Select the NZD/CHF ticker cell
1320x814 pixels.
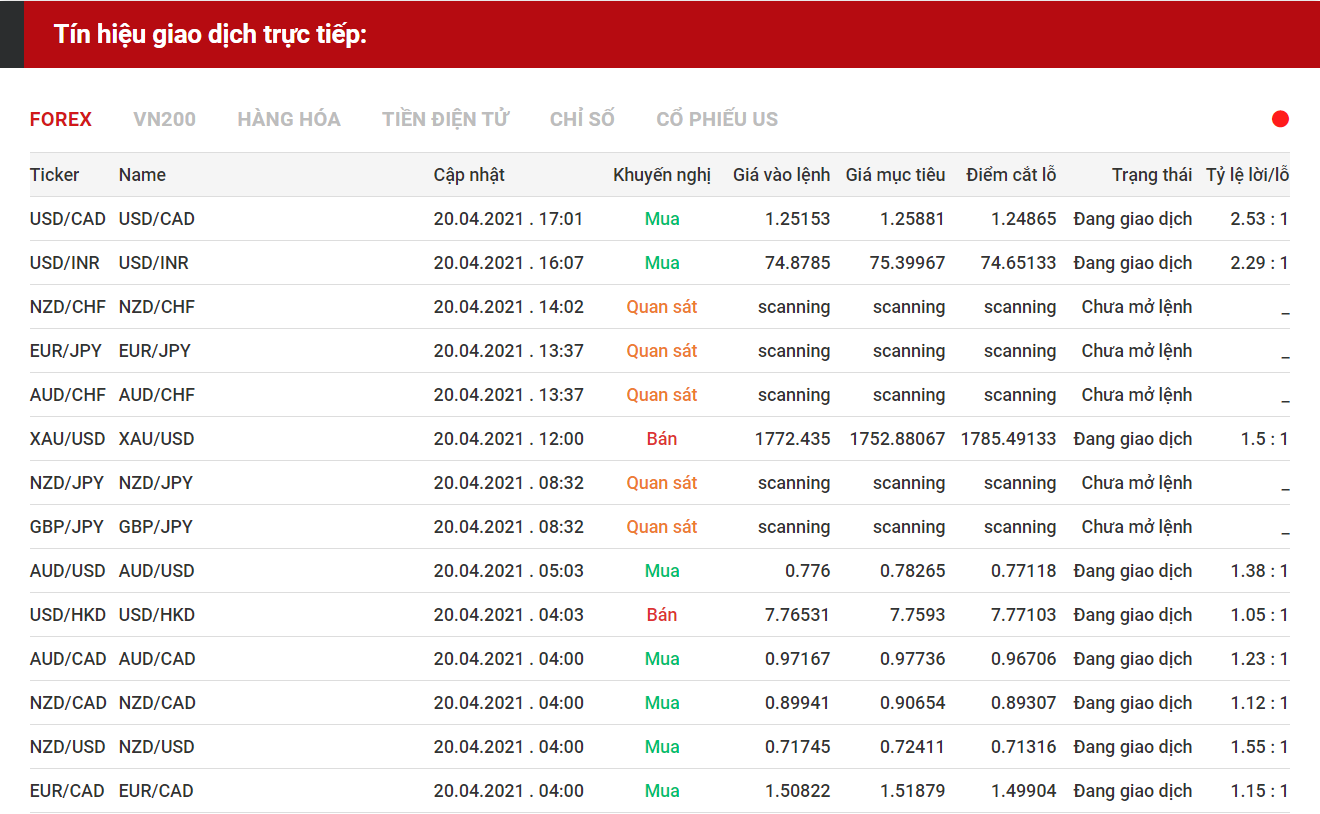(68, 307)
